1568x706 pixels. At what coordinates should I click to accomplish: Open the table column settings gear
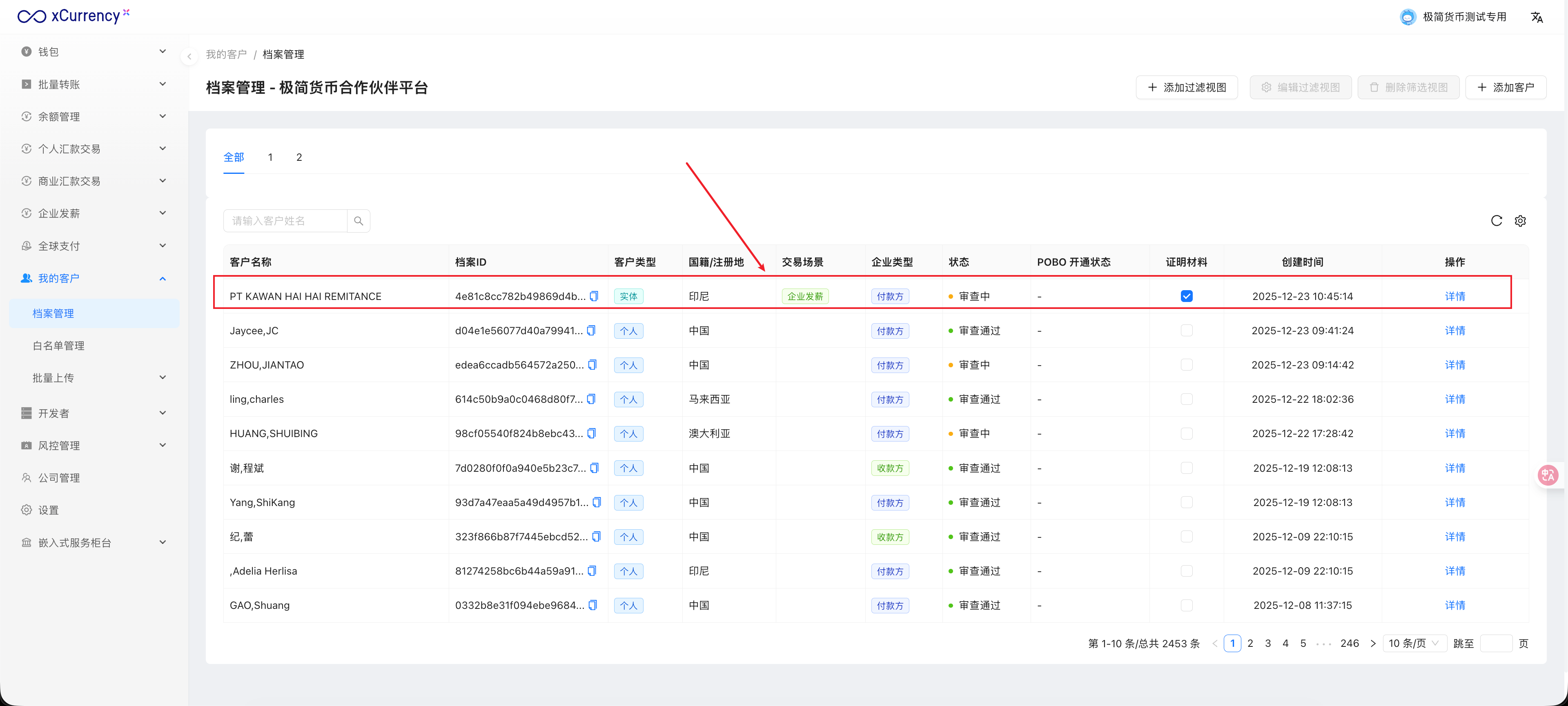click(x=1520, y=221)
